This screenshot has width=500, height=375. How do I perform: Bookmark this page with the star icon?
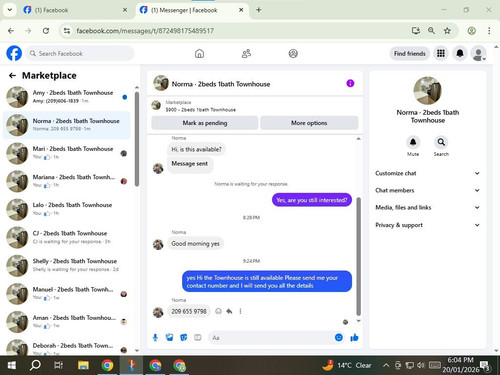click(447, 31)
